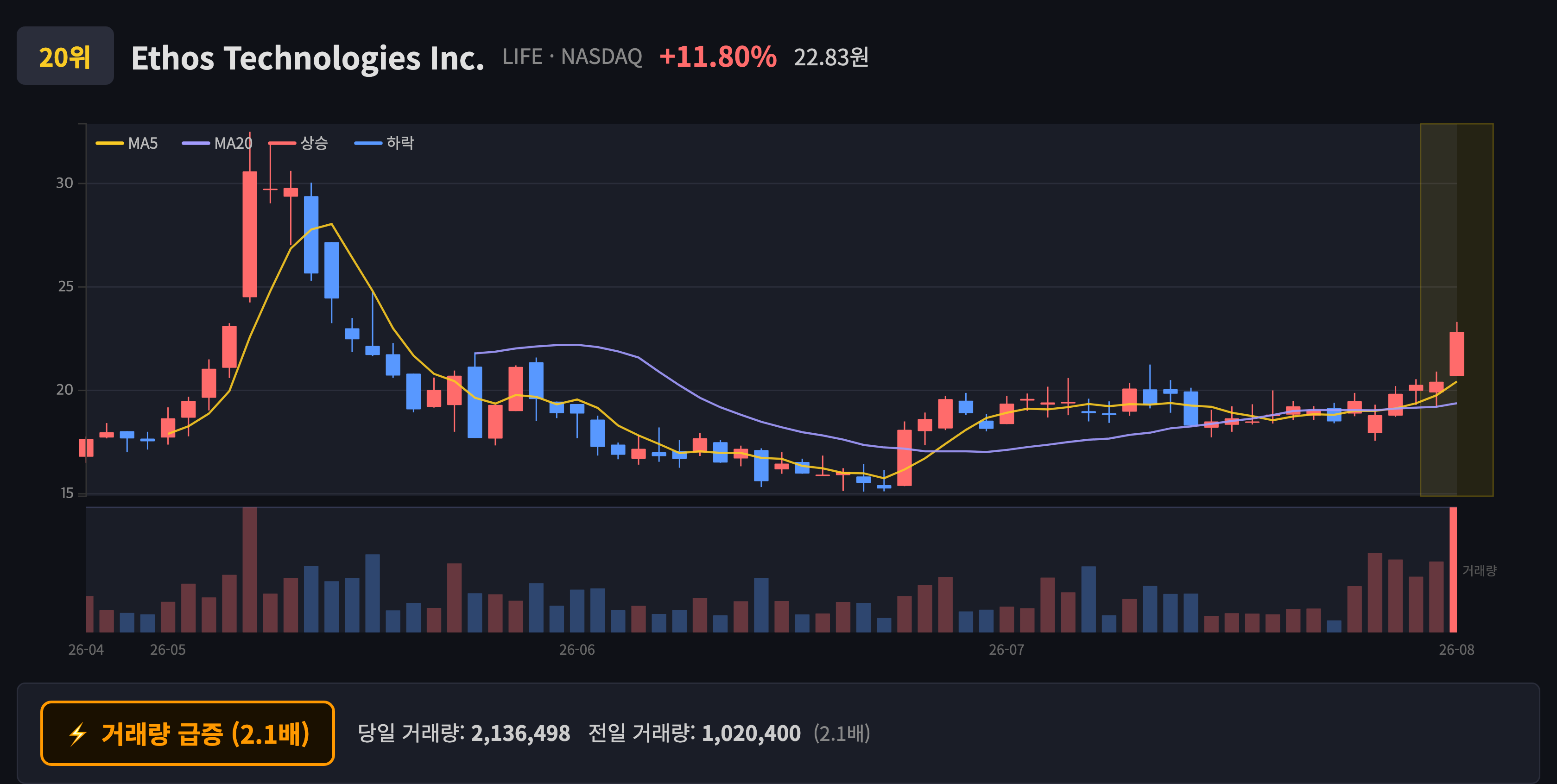Click the 1,020,400 previous-day volume value
The height and width of the screenshot is (784, 1557).
751,733
